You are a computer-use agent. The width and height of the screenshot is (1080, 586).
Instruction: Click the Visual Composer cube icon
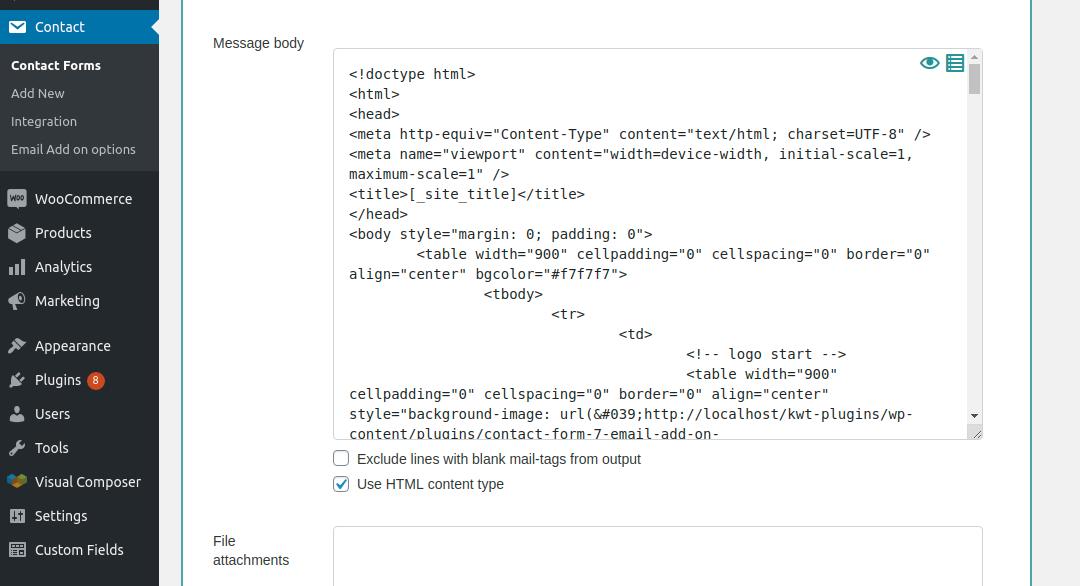coord(17,481)
